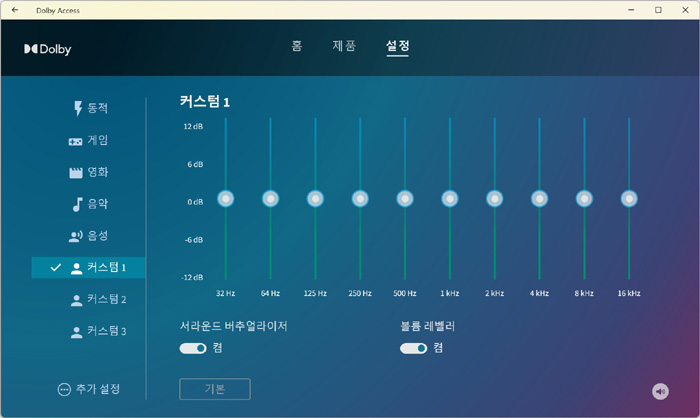The height and width of the screenshot is (418, 700).
Task: Open 커스텀 3 profile icon
Action: point(76,331)
